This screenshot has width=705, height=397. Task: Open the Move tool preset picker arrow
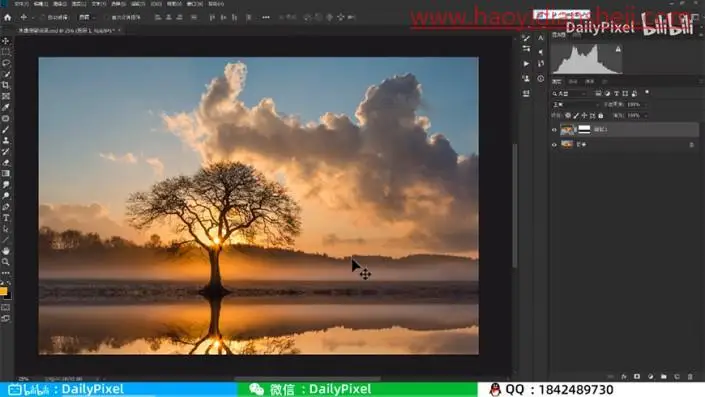click(32, 18)
